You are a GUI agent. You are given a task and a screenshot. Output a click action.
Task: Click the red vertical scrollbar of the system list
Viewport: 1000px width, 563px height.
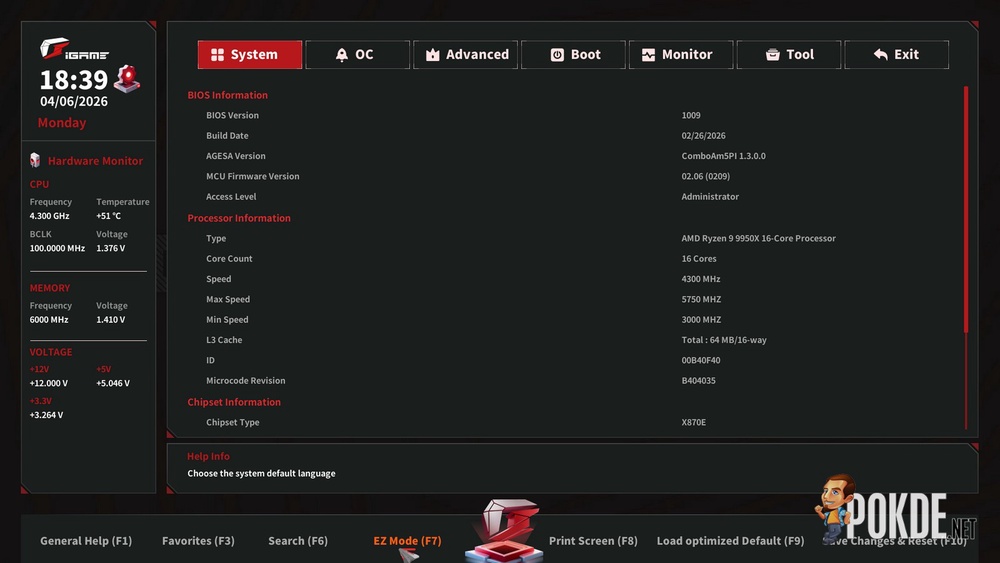pyautogui.click(x=966, y=210)
